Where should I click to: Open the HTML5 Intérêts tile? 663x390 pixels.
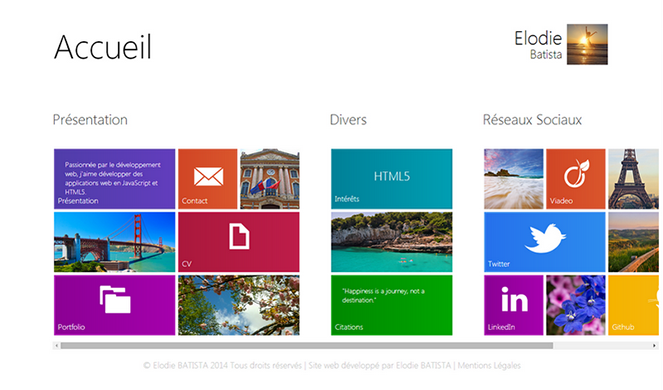point(392,179)
